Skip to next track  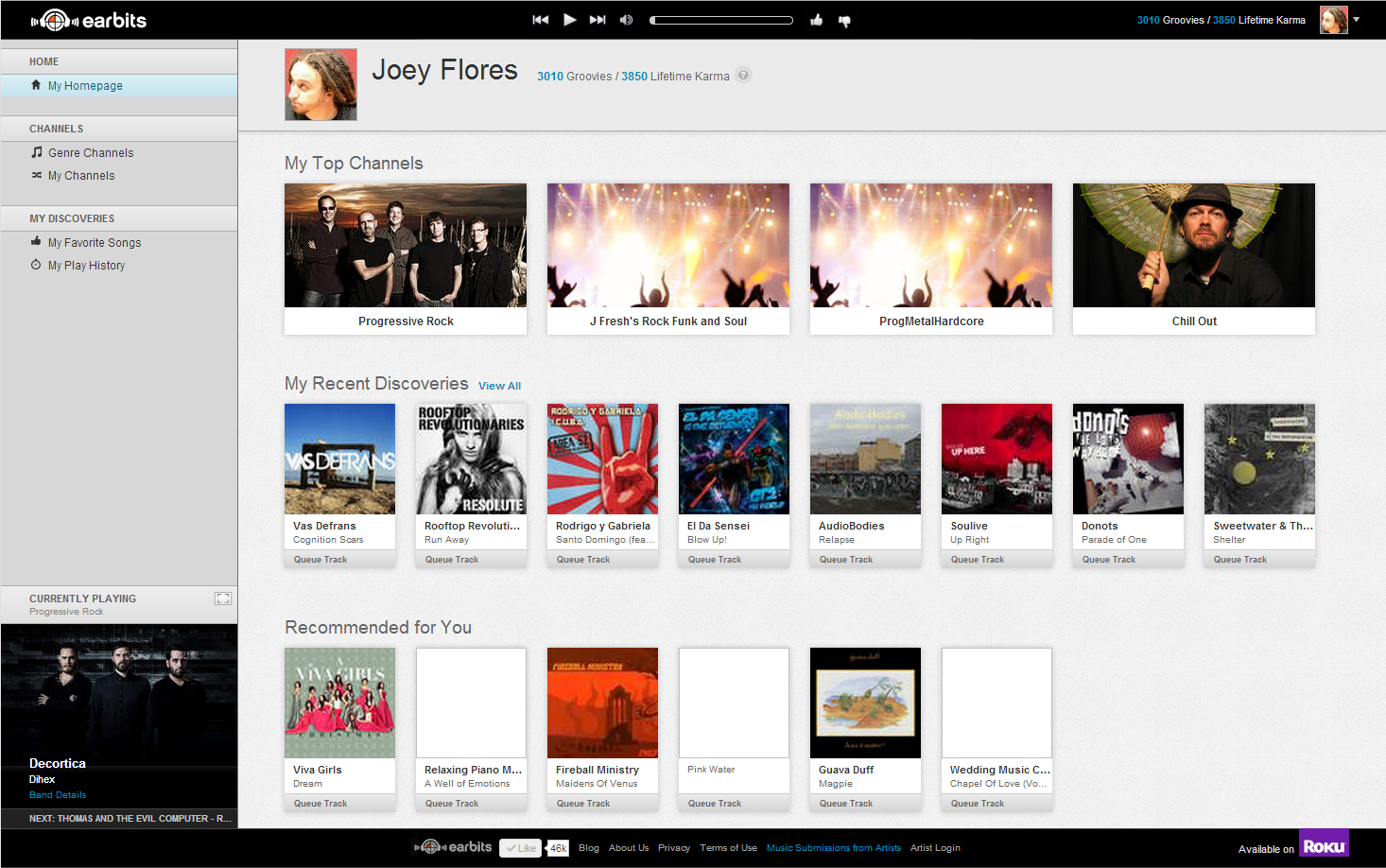click(598, 20)
